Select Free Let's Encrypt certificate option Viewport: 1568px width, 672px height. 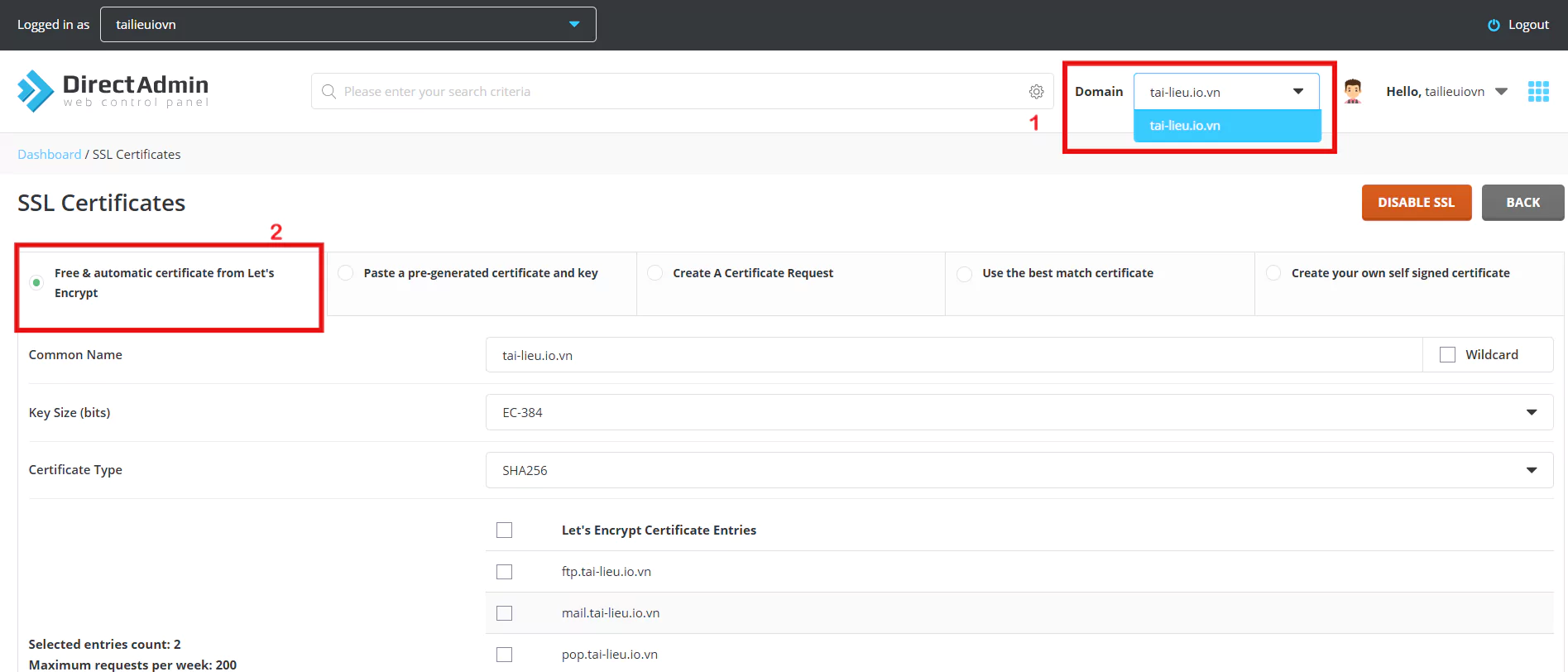[x=36, y=283]
